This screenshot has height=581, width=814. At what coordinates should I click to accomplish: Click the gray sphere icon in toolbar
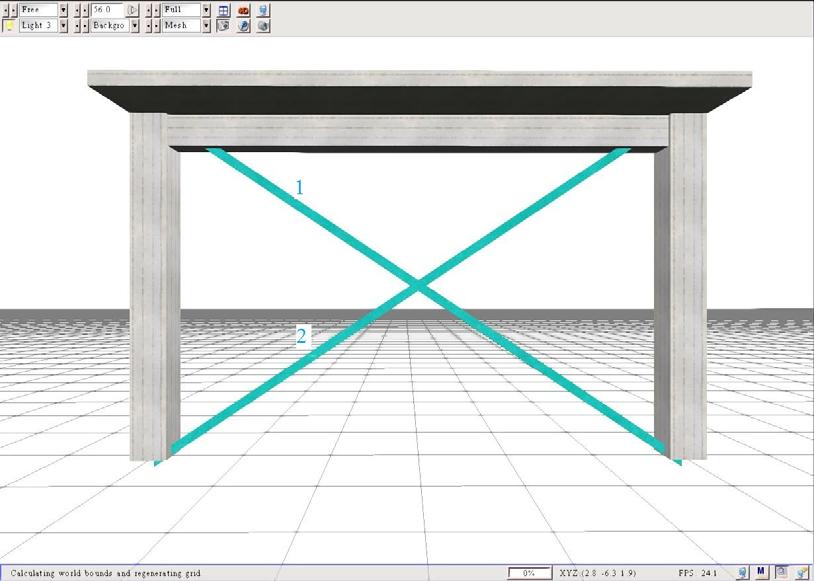(x=263, y=25)
